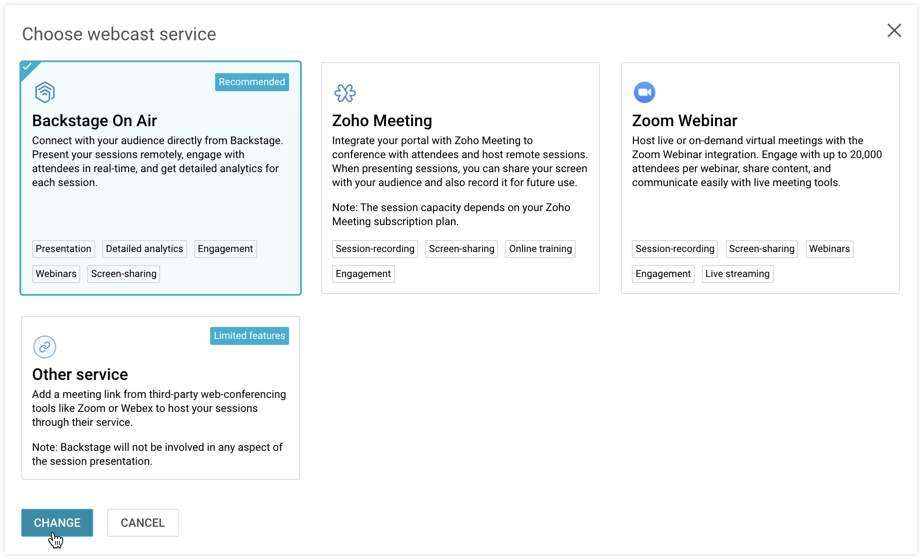Click the Zoho Meeting logo icon
The height and width of the screenshot is (559, 922).
tap(344, 93)
